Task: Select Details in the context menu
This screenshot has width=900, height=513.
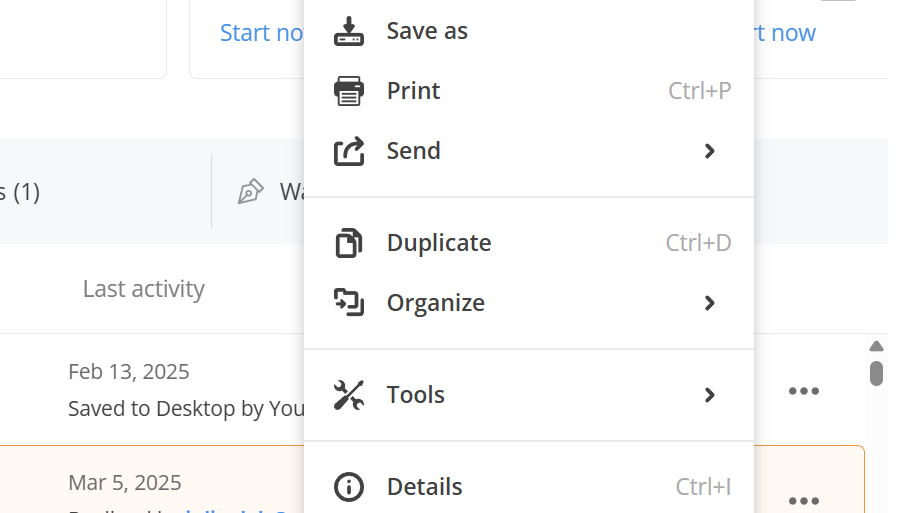Action: click(x=529, y=487)
